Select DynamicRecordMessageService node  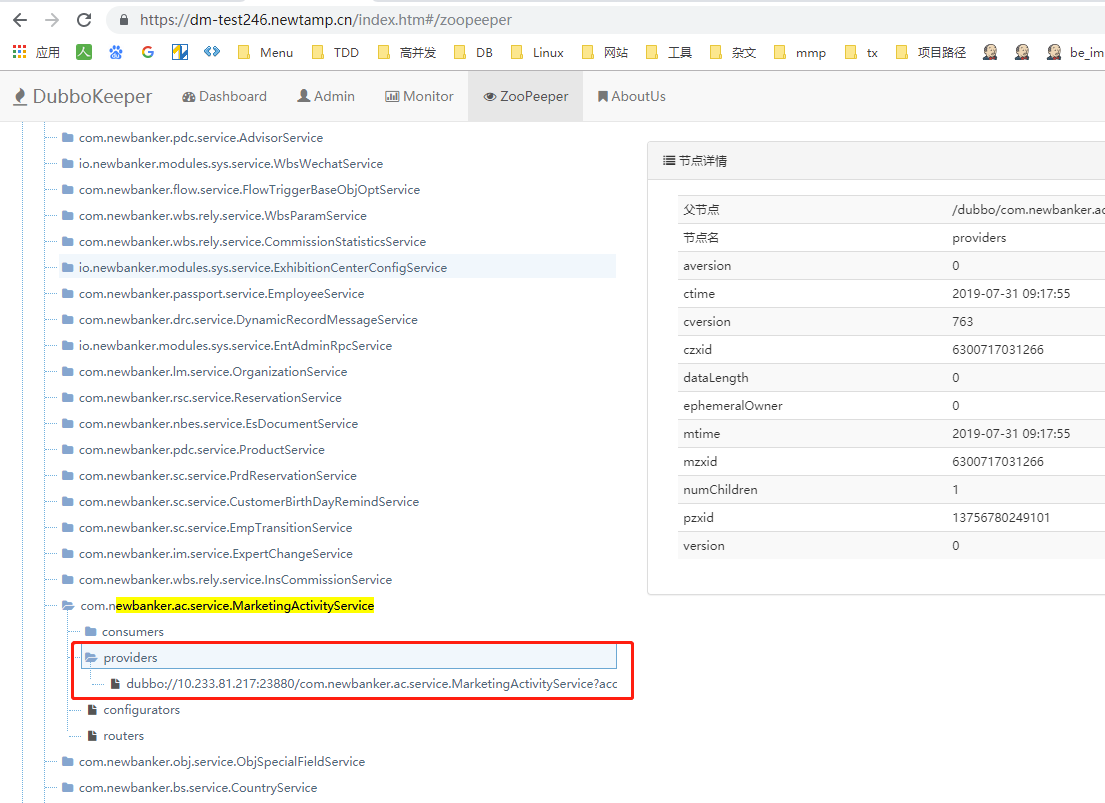(x=248, y=320)
